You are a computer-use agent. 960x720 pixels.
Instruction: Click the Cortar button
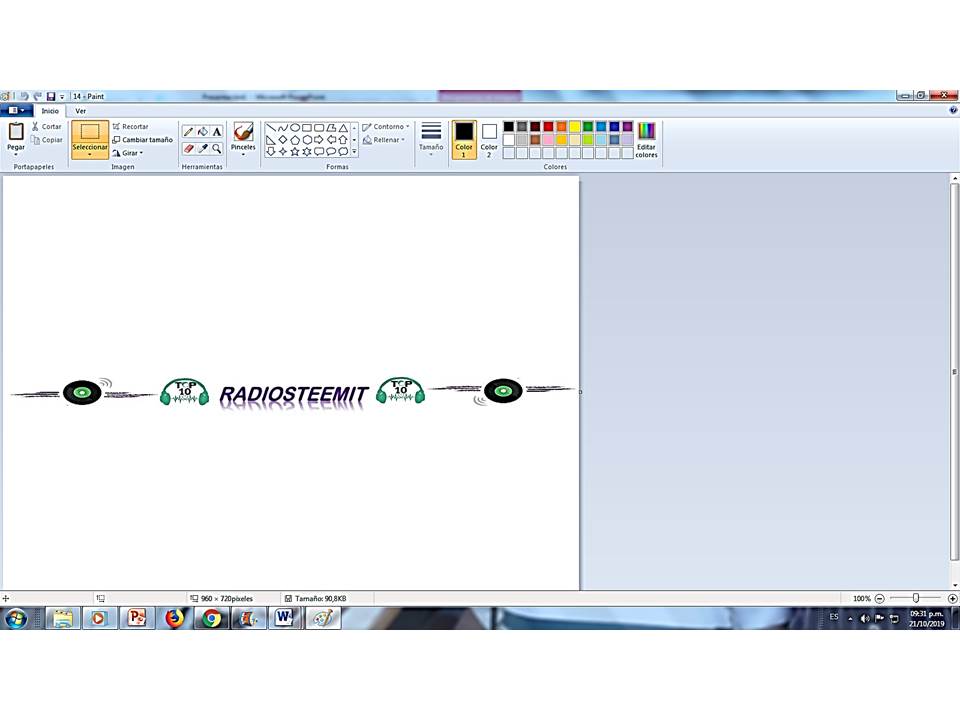(x=47, y=126)
